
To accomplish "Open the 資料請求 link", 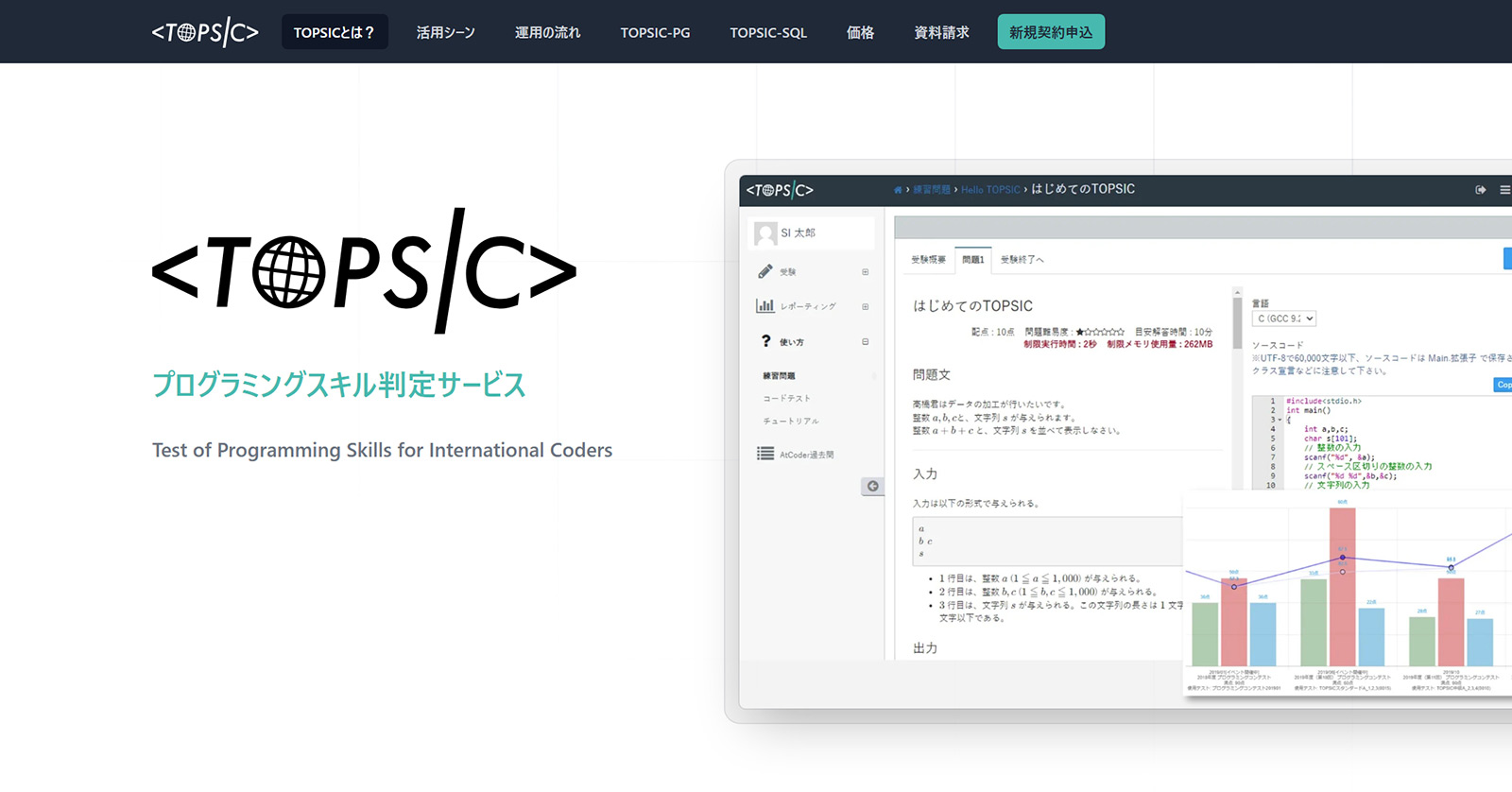I will point(941,32).
